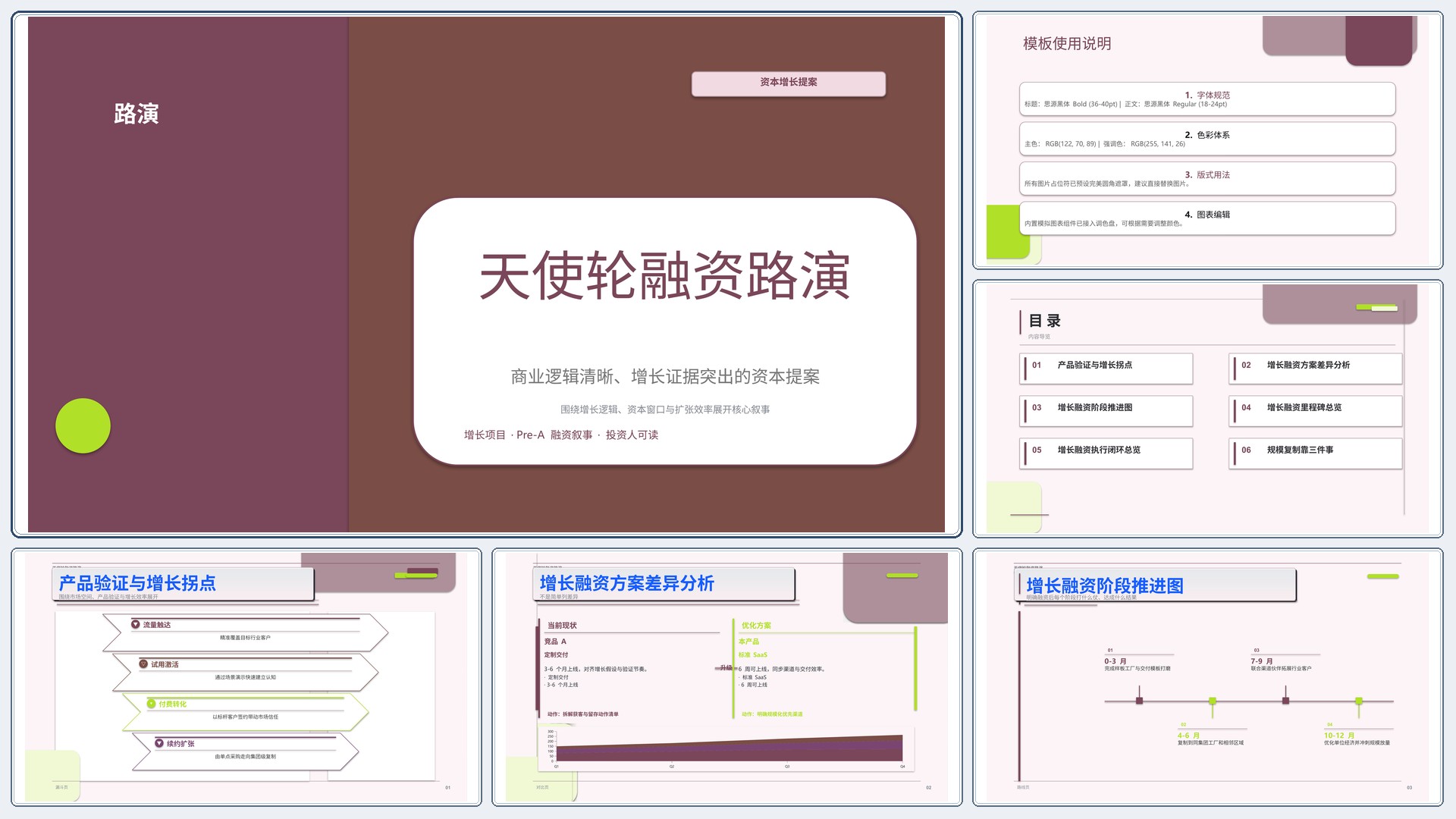
Task: Click the subtitle 商业逻辑清晰、增长证据突出的资本提案
Action: tap(665, 377)
